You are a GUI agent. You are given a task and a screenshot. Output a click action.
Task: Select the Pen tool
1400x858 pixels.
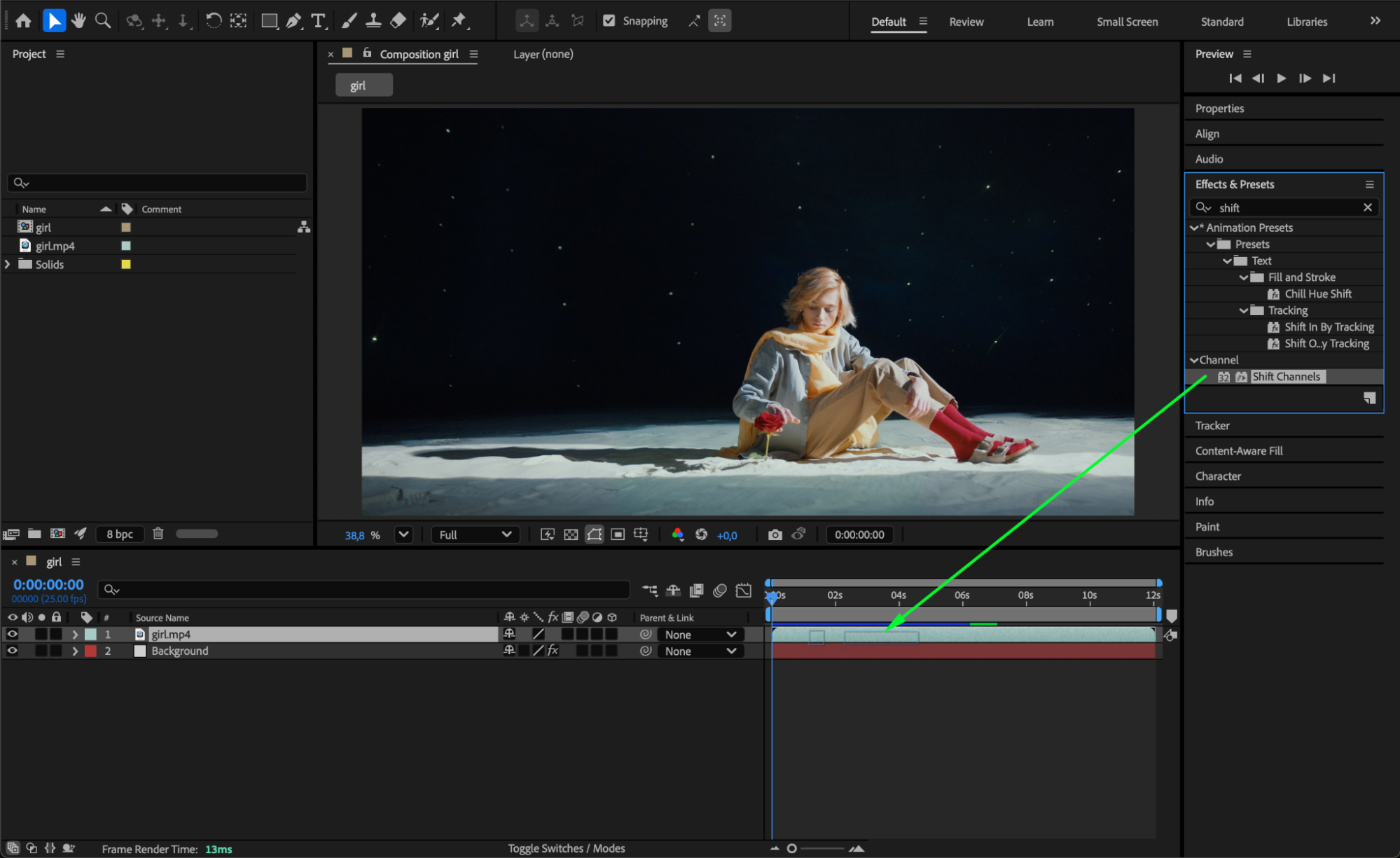coord(293,21)
